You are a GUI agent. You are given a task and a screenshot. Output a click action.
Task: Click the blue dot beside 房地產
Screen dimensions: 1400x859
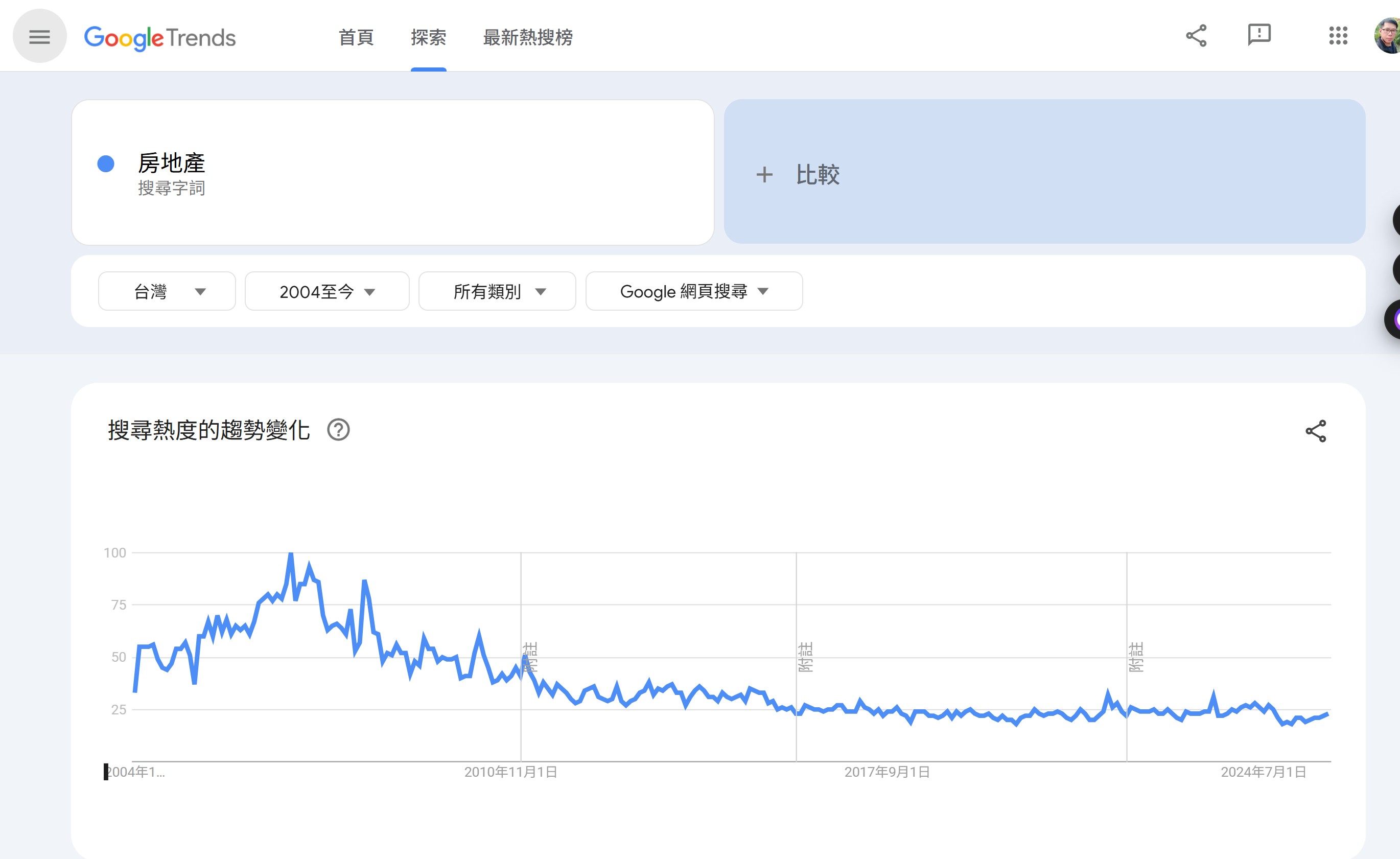[106, 164]
